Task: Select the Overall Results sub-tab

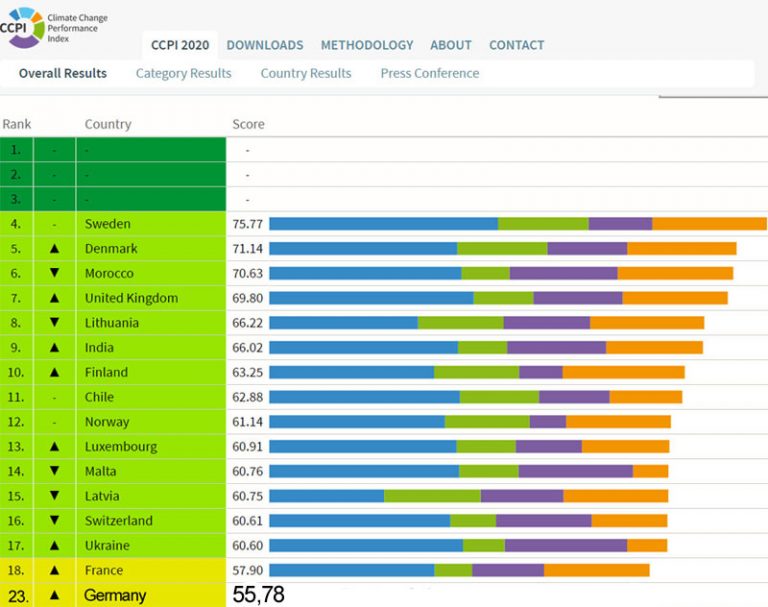Action: (63, 73)
